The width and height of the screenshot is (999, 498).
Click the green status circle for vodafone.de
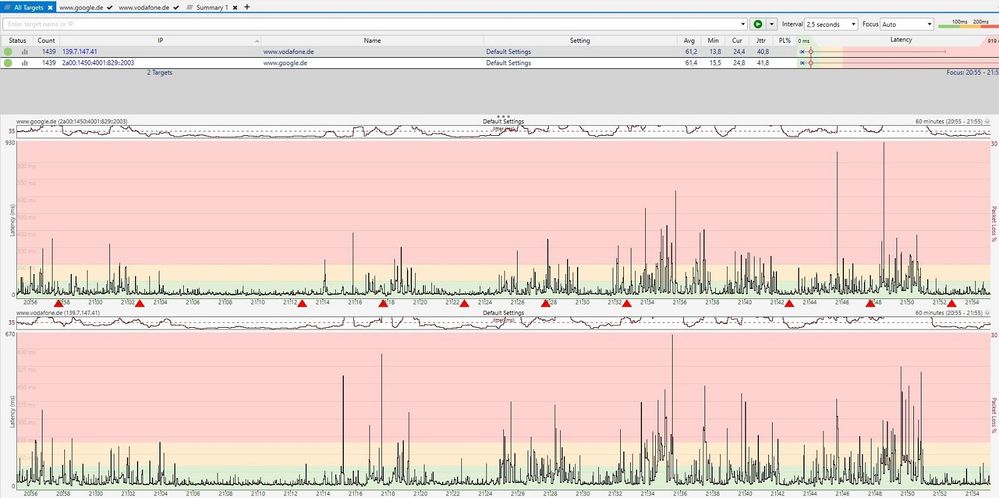9,51
